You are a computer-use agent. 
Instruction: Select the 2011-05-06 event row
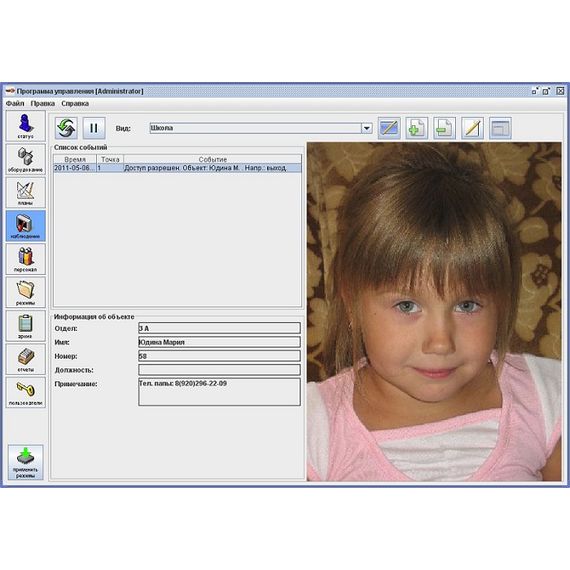pos(177,168)
